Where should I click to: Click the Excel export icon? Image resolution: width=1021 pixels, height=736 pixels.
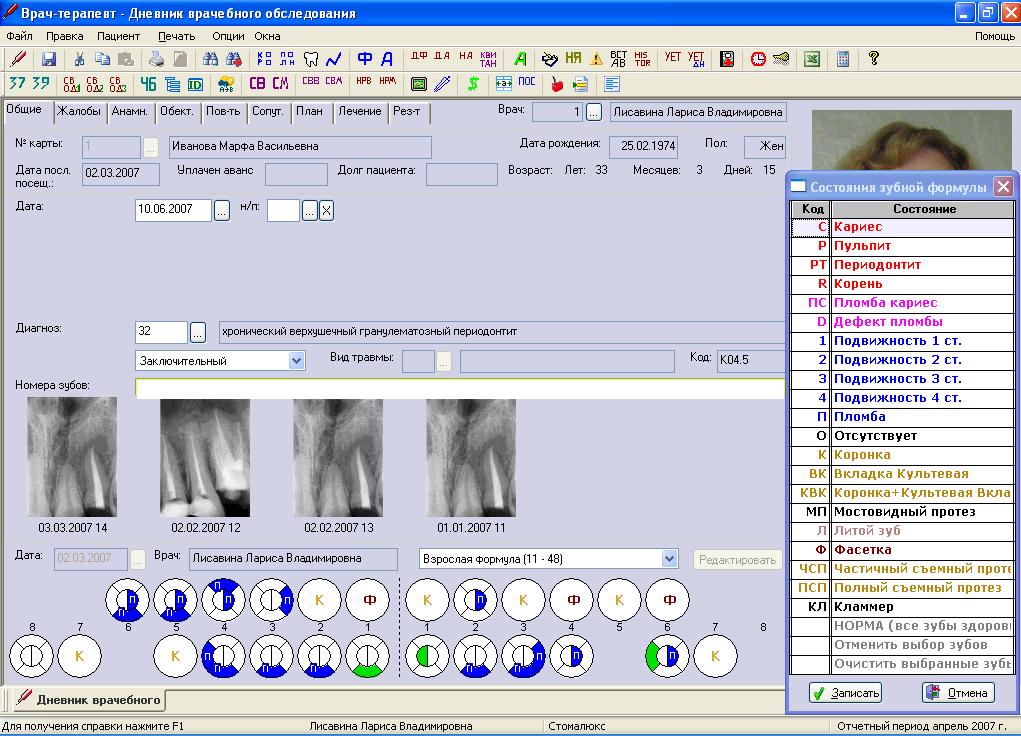coord(812,59)
